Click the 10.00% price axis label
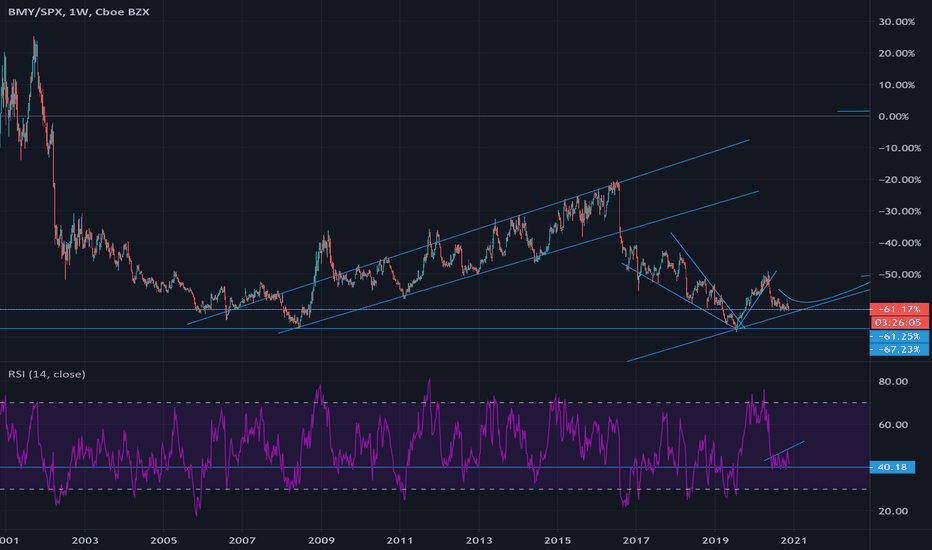The image size is (932, 550). click(896, 85)
